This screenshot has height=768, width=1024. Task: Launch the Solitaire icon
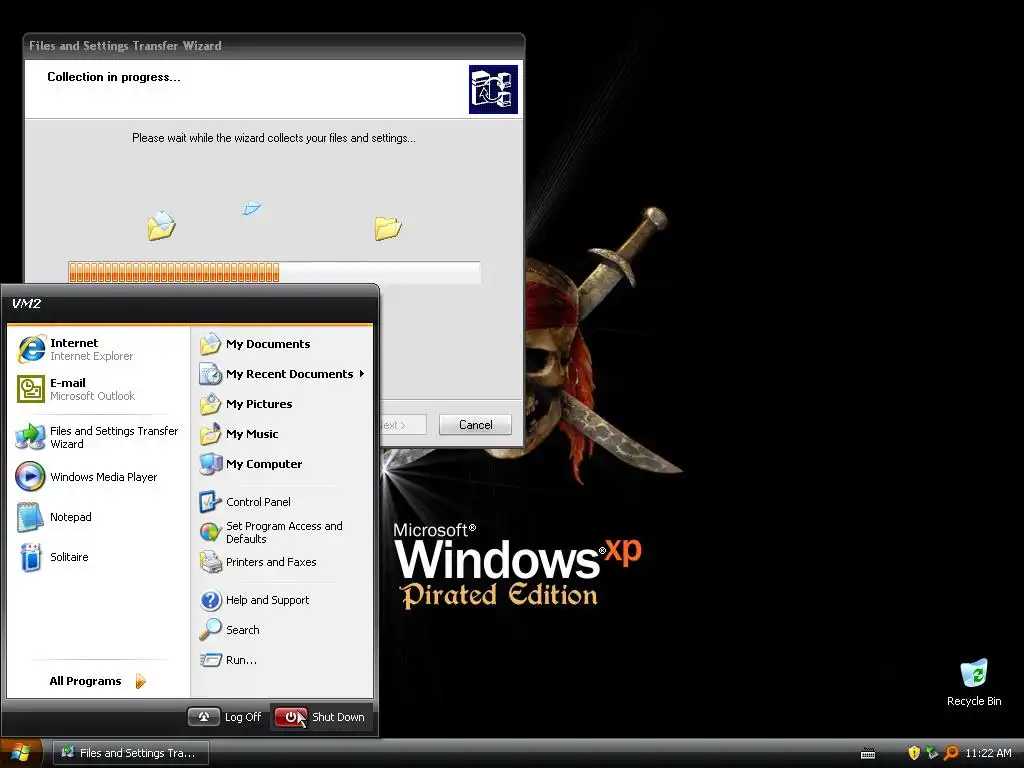coord(31,557)
